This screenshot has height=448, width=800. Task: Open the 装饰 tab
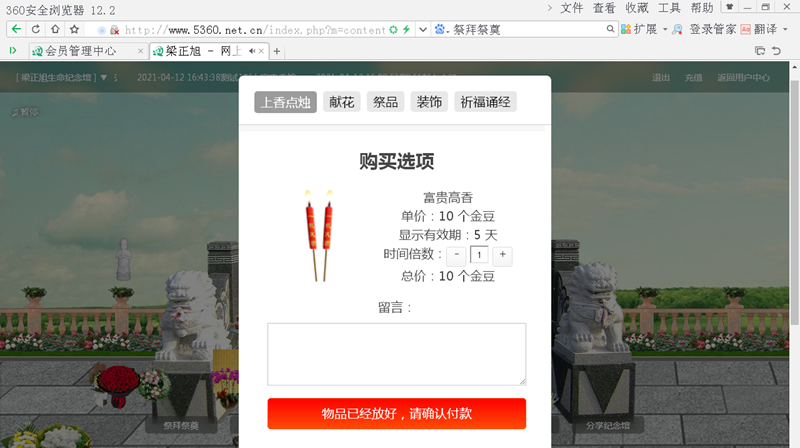(429, 102)
